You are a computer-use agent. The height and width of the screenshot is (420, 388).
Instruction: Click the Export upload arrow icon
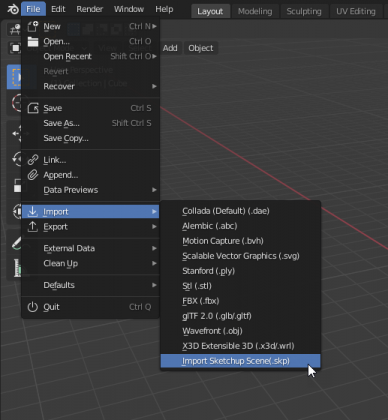(33, 227)
